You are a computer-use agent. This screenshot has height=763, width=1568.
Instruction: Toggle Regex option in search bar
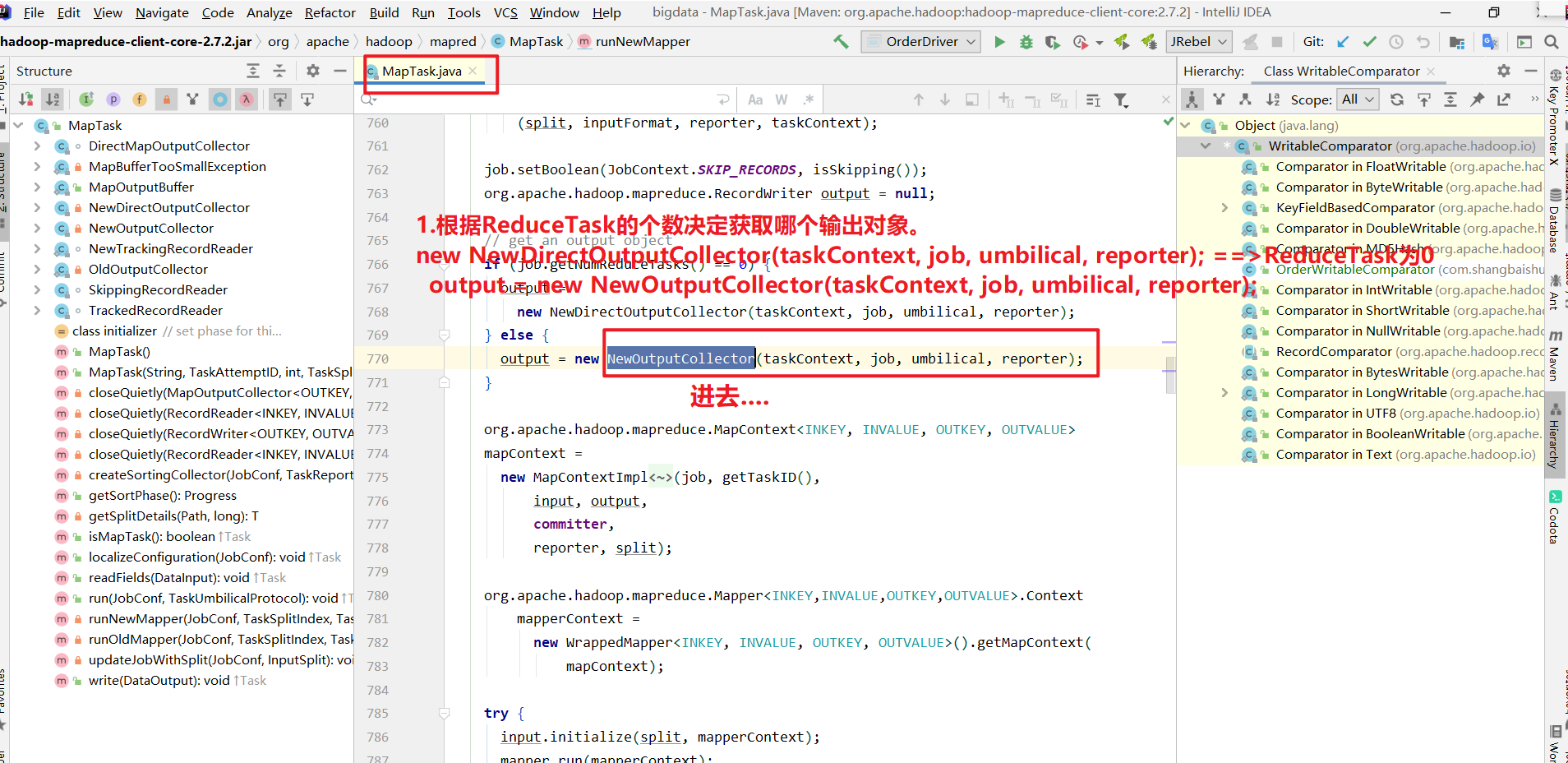(x=809, y=99)
